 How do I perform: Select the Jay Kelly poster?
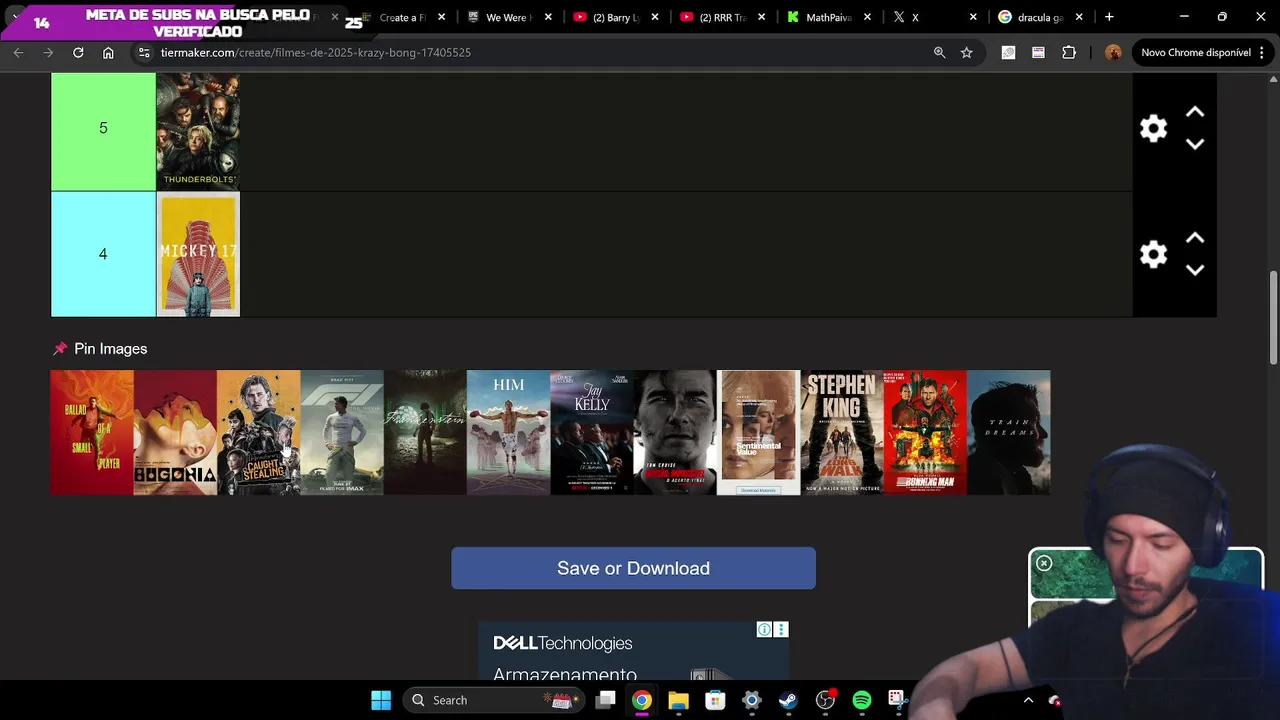click(592, 432)
